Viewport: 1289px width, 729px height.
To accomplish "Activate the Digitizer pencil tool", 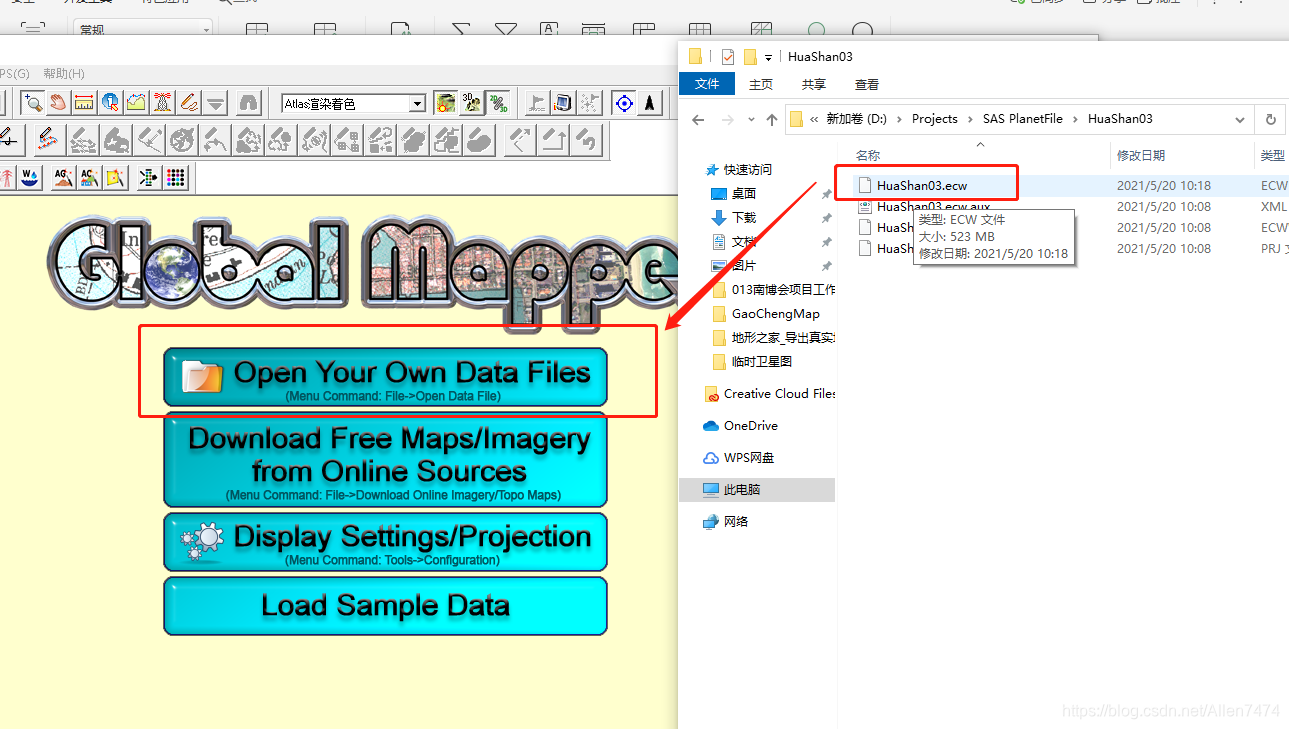I will 188,103.
